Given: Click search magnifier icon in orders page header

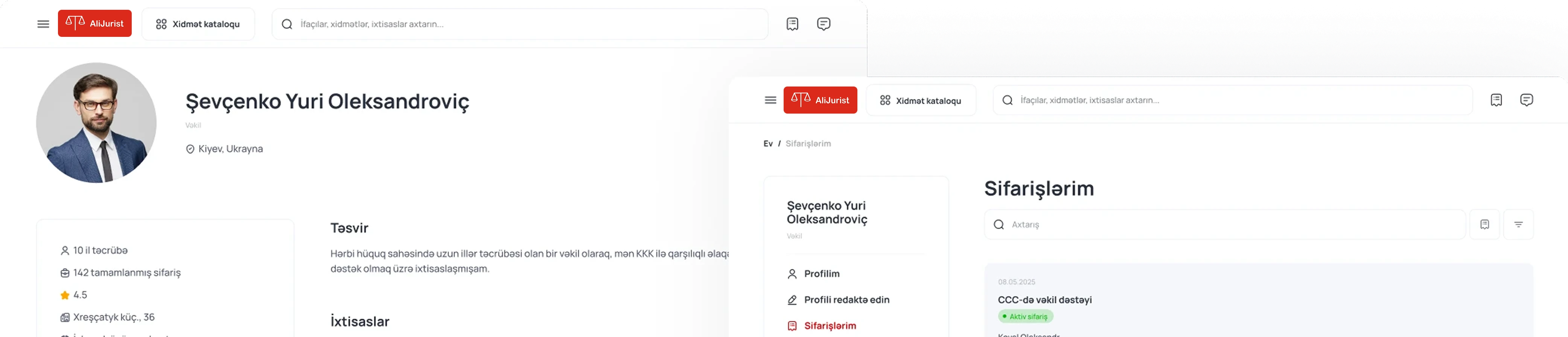Looking at the screenshot, I should click(1008, 100).
